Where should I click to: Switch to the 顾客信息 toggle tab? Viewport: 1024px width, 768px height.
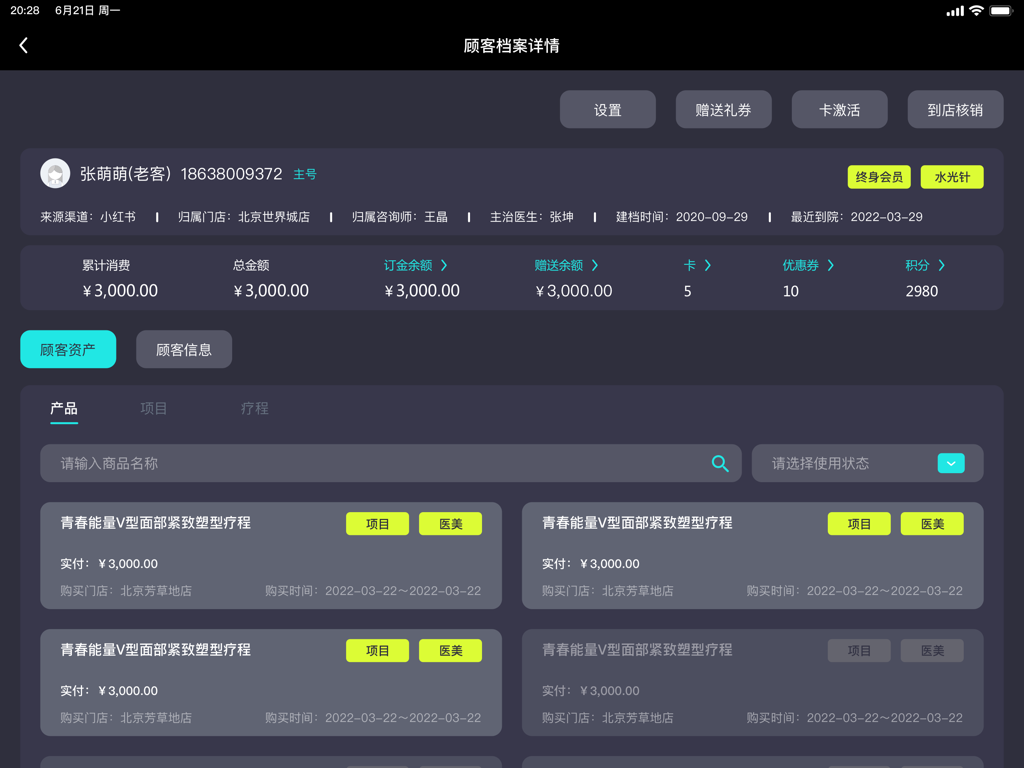(184, 349)
